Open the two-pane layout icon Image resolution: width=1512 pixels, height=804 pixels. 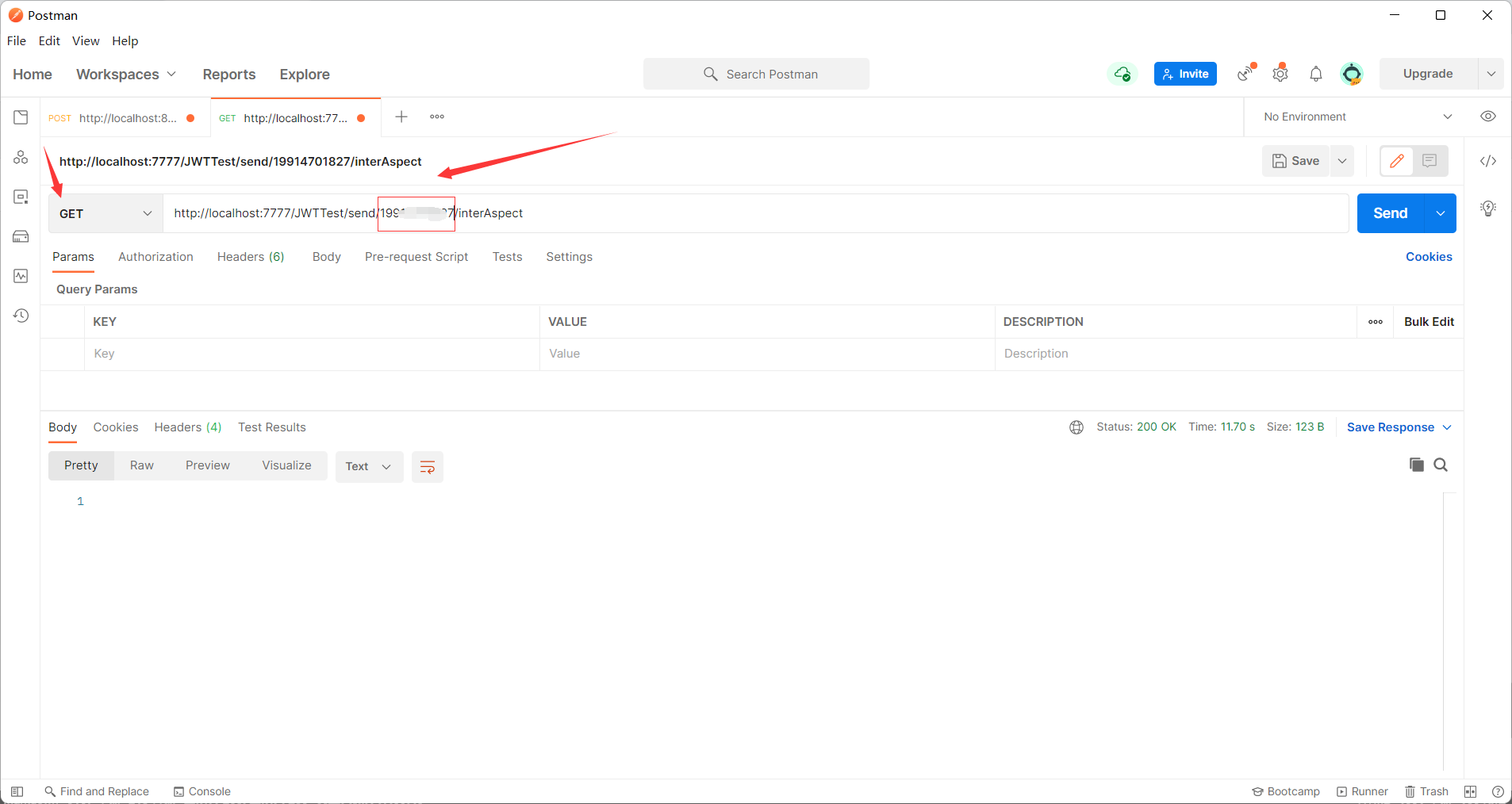tap(1470, 791)
